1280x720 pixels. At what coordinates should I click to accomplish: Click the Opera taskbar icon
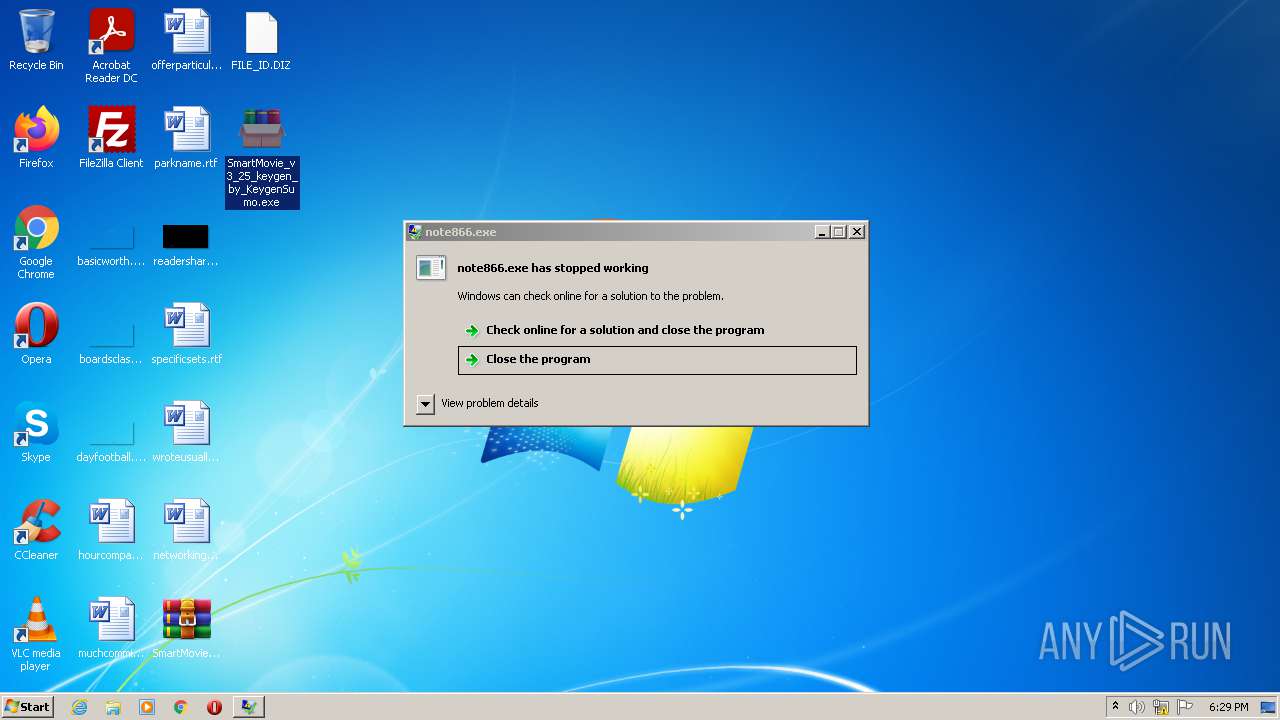pyautogui.click(x=214, y=707)
